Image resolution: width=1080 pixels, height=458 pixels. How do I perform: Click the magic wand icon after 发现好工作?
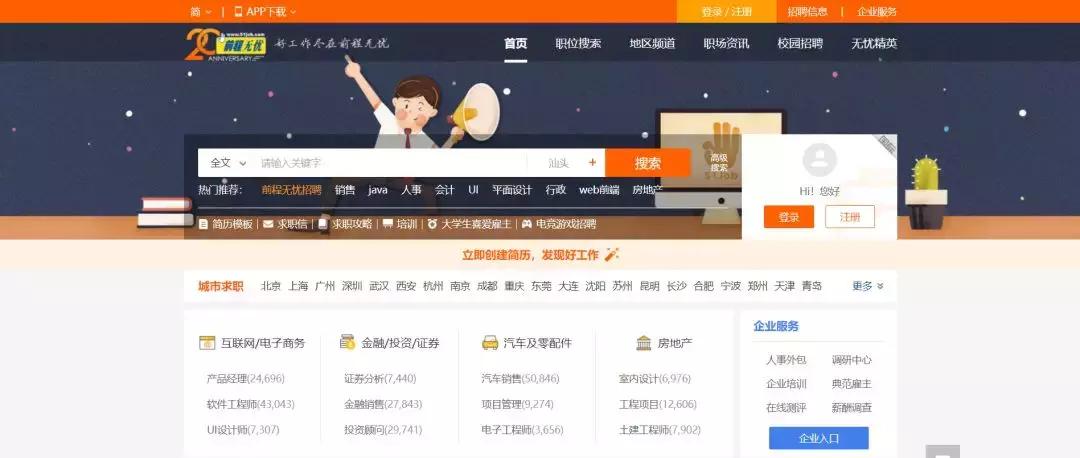[x=612, y=255]
